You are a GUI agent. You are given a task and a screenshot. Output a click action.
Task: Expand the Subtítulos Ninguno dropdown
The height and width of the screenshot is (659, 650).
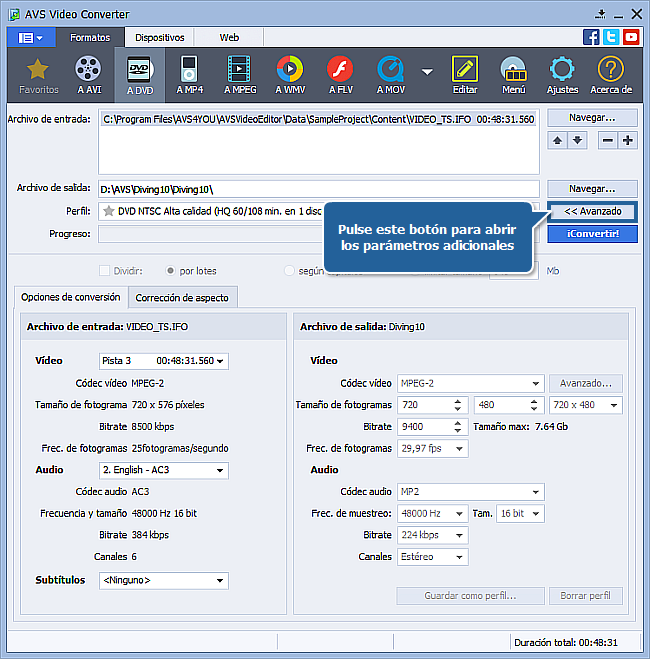(163, 580)
